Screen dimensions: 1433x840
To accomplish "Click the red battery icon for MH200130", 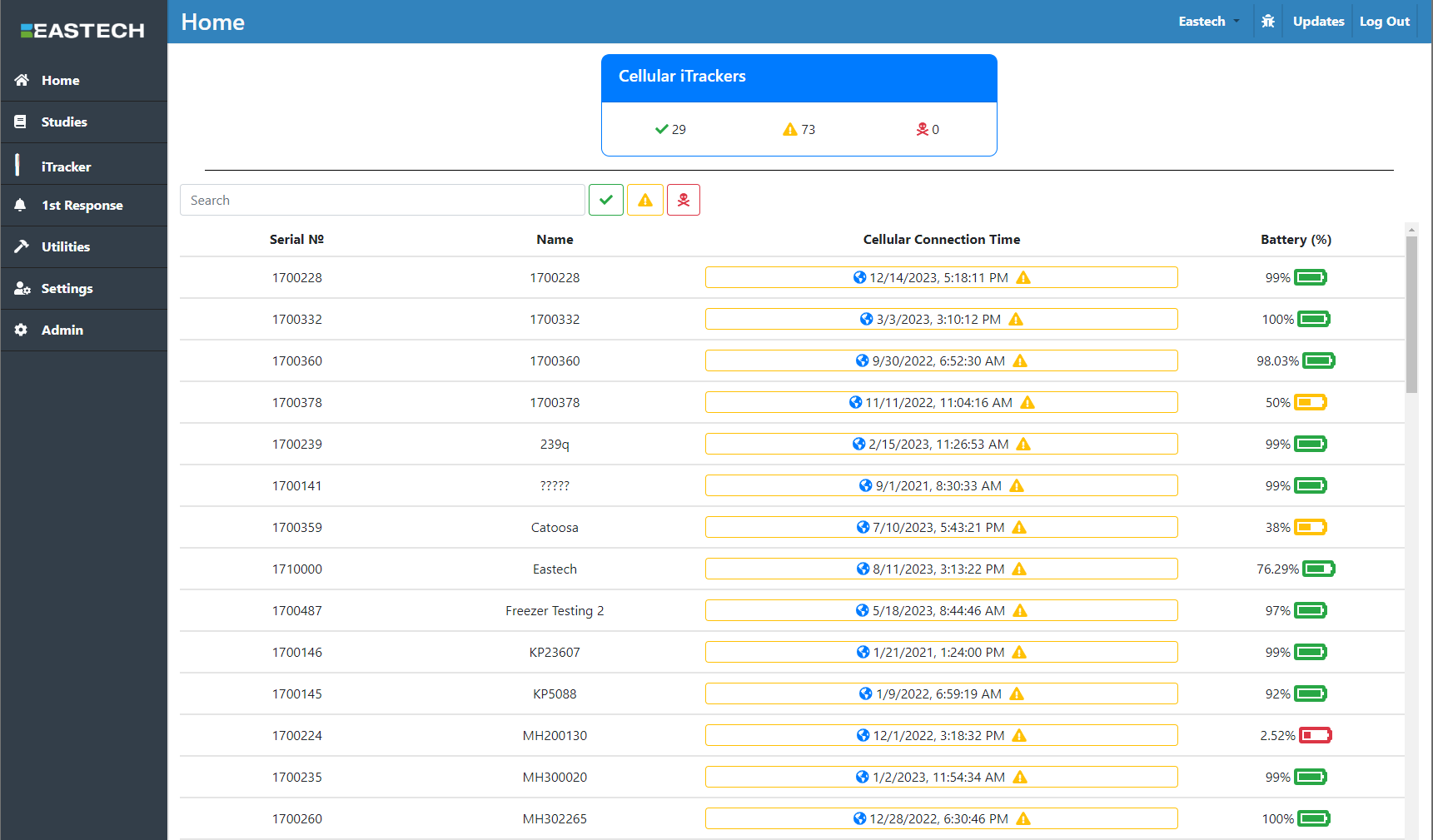I will [x=1315, y=736].
